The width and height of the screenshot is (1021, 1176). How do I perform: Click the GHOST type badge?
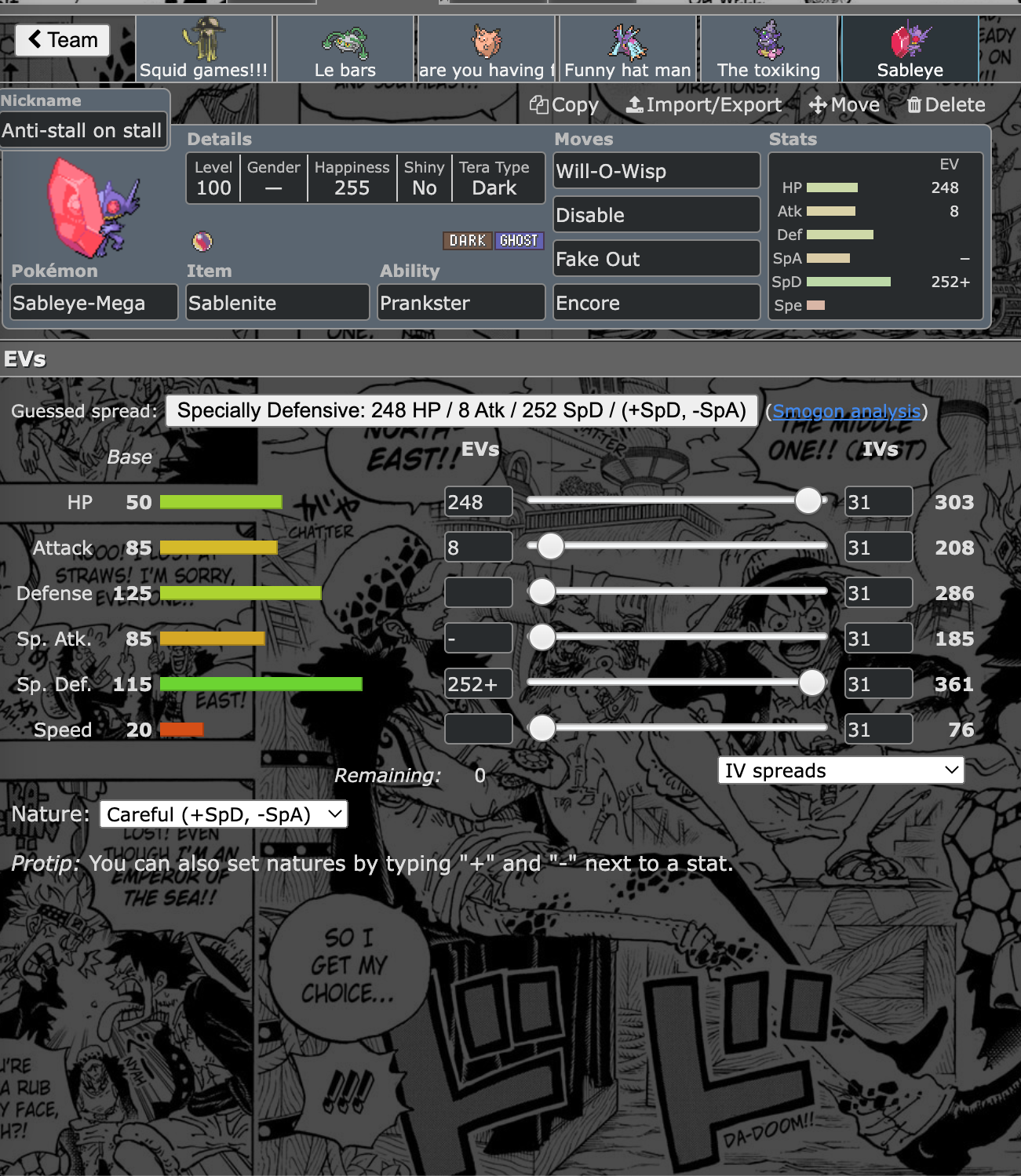[x=519, y=240]
